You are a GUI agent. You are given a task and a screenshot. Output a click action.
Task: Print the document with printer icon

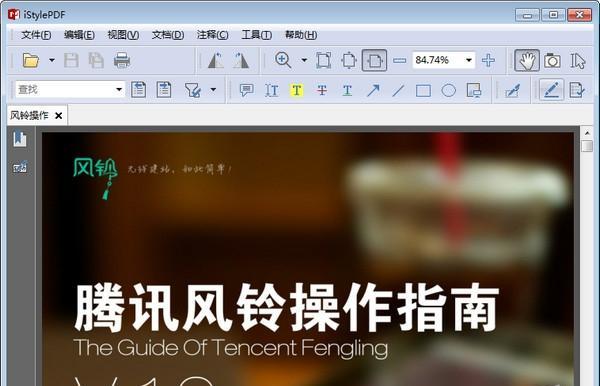pyautogui.click(x=122, y=60)
